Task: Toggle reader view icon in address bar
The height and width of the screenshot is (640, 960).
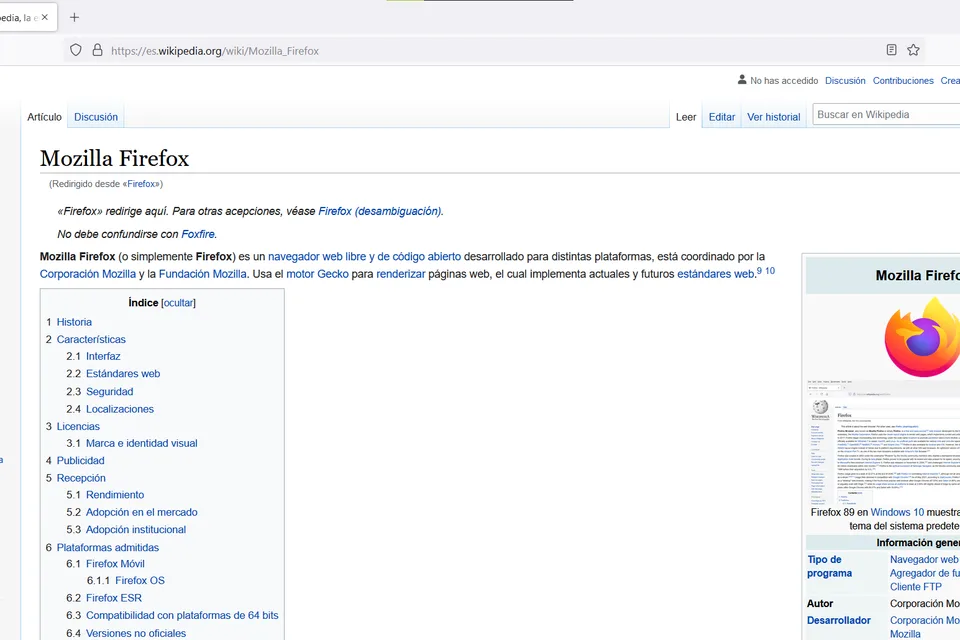Action: 891,50
